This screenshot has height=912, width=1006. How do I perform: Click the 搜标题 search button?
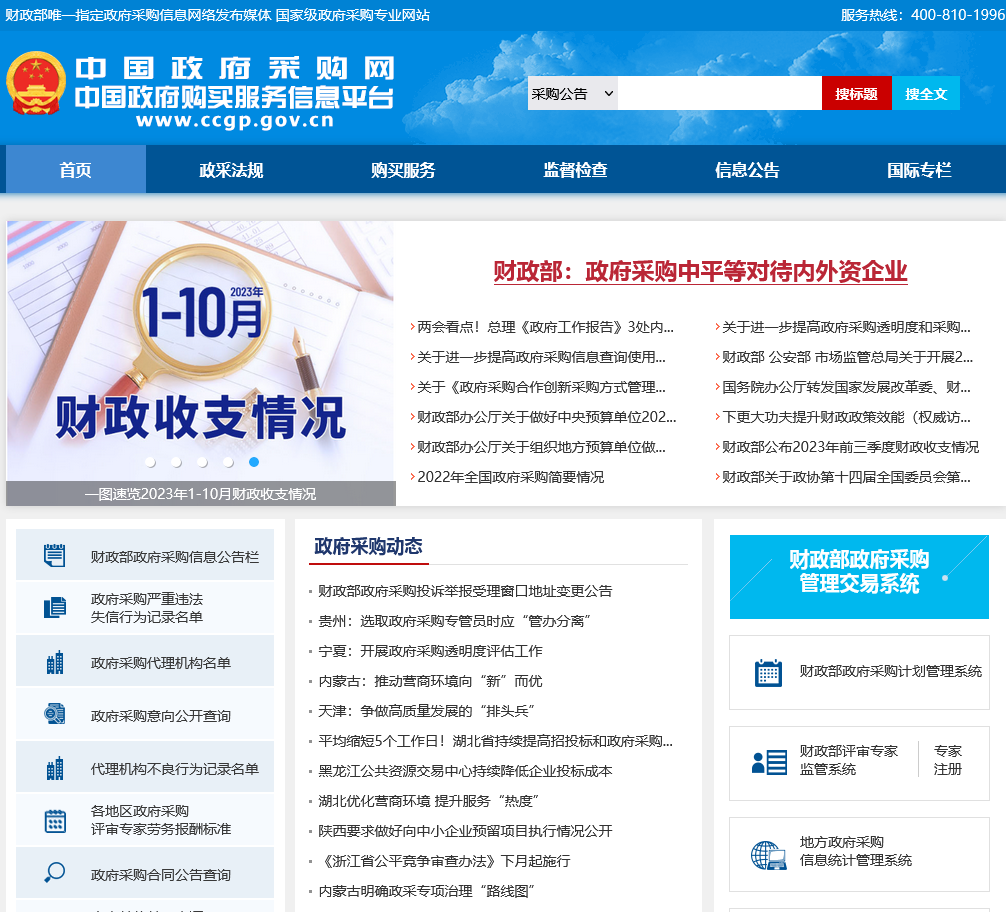pos(856,92)
